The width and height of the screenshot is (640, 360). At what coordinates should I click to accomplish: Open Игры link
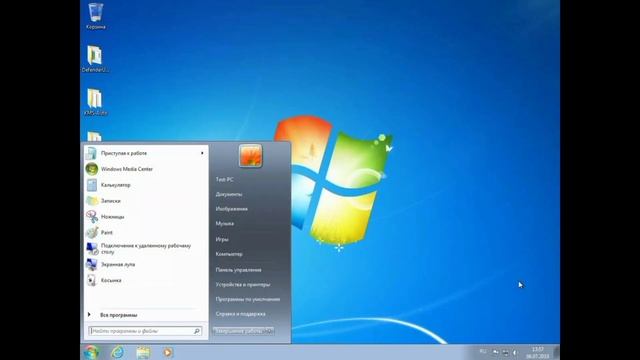[x=222, y=239]
